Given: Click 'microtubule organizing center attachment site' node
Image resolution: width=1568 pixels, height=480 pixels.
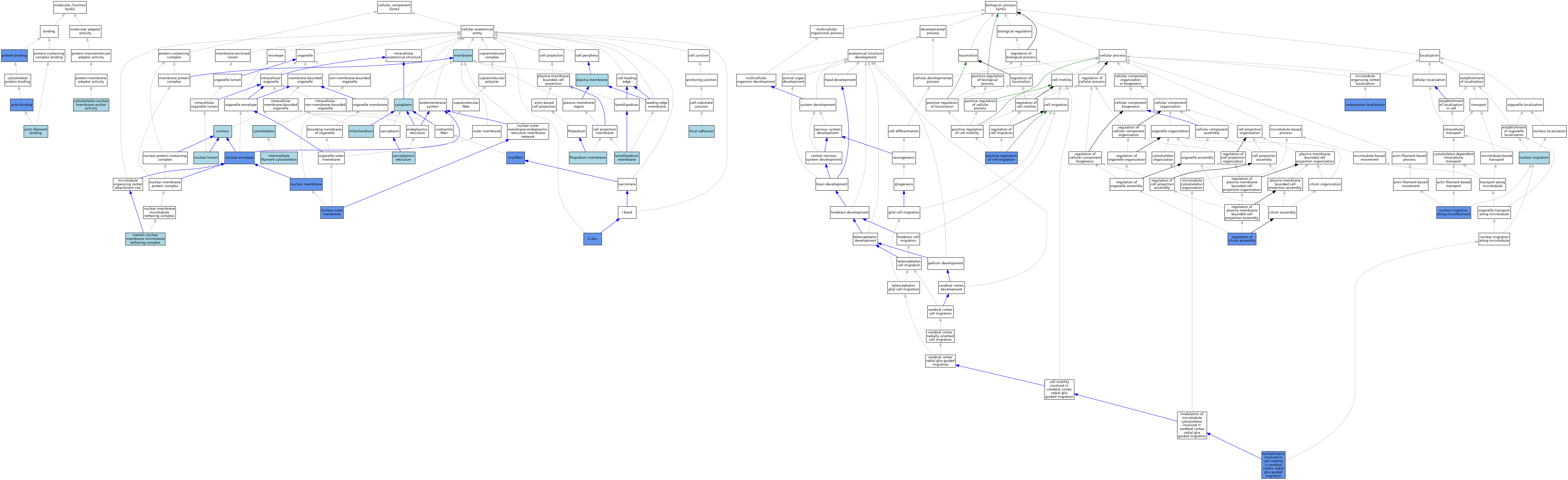Looking at the screenshot, I should coord(128,184).
